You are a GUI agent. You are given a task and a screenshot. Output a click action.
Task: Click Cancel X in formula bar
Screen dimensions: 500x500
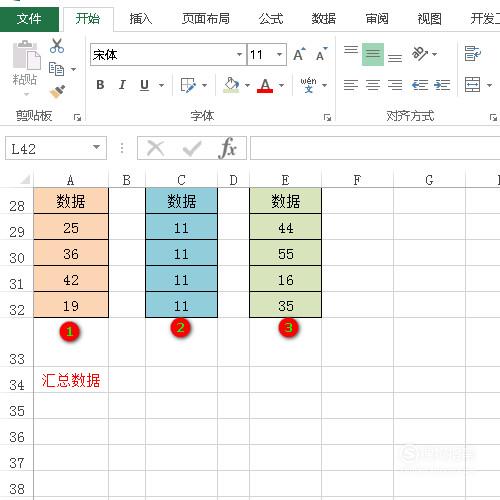[x=156, y=148]
